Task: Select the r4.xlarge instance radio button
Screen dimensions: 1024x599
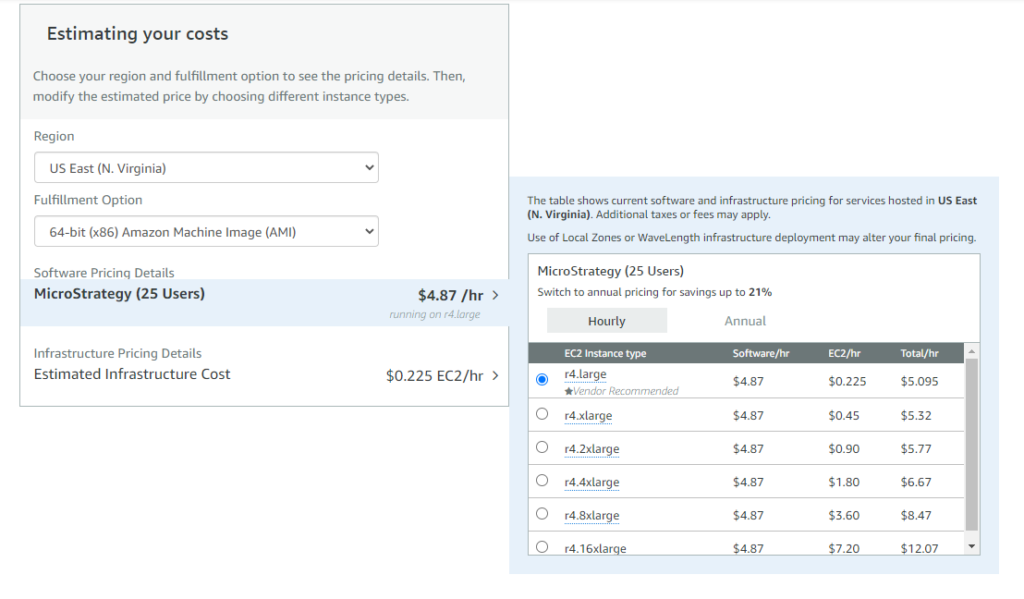Action: pyautogui.click(x=542, y=413)
